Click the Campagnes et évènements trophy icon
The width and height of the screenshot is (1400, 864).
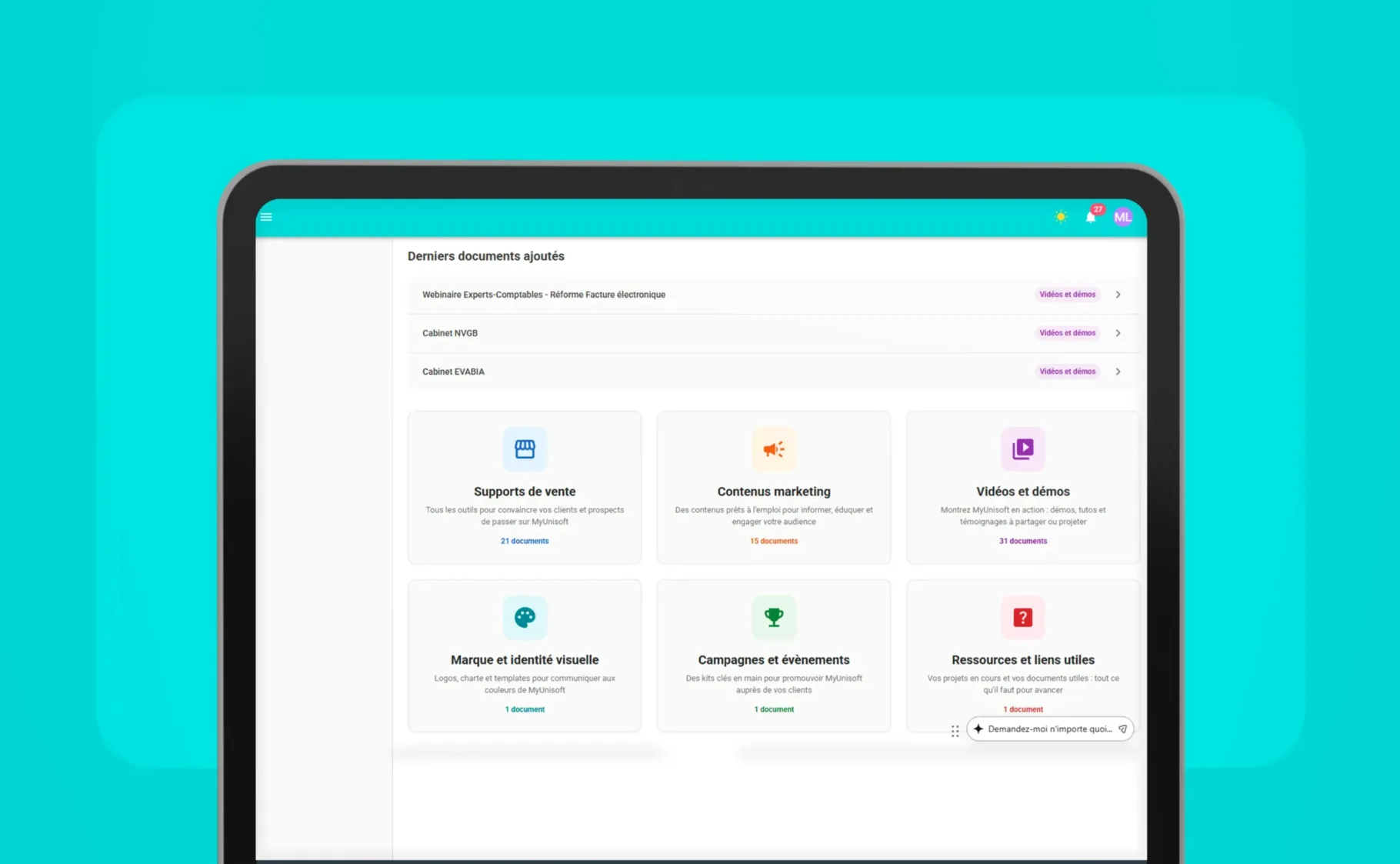pos(774,618)
